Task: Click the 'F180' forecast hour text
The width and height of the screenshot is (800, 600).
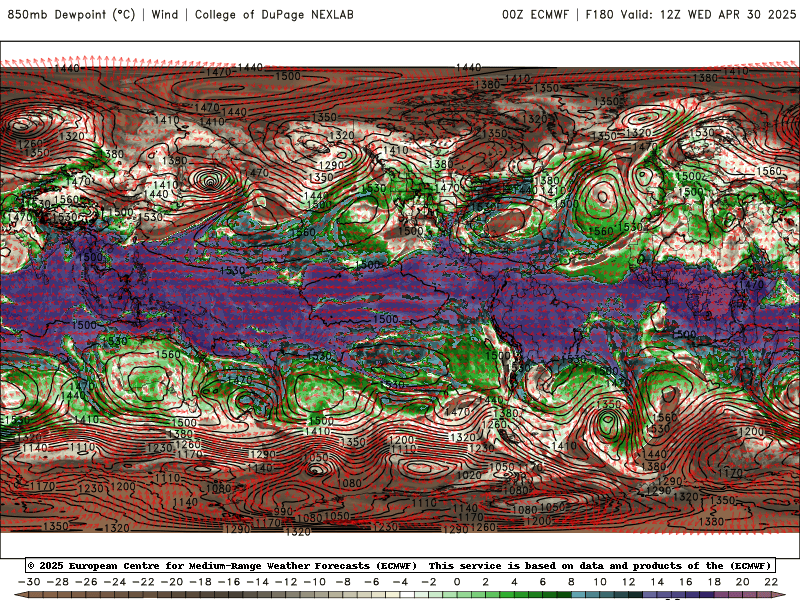Action: (599, 14)
